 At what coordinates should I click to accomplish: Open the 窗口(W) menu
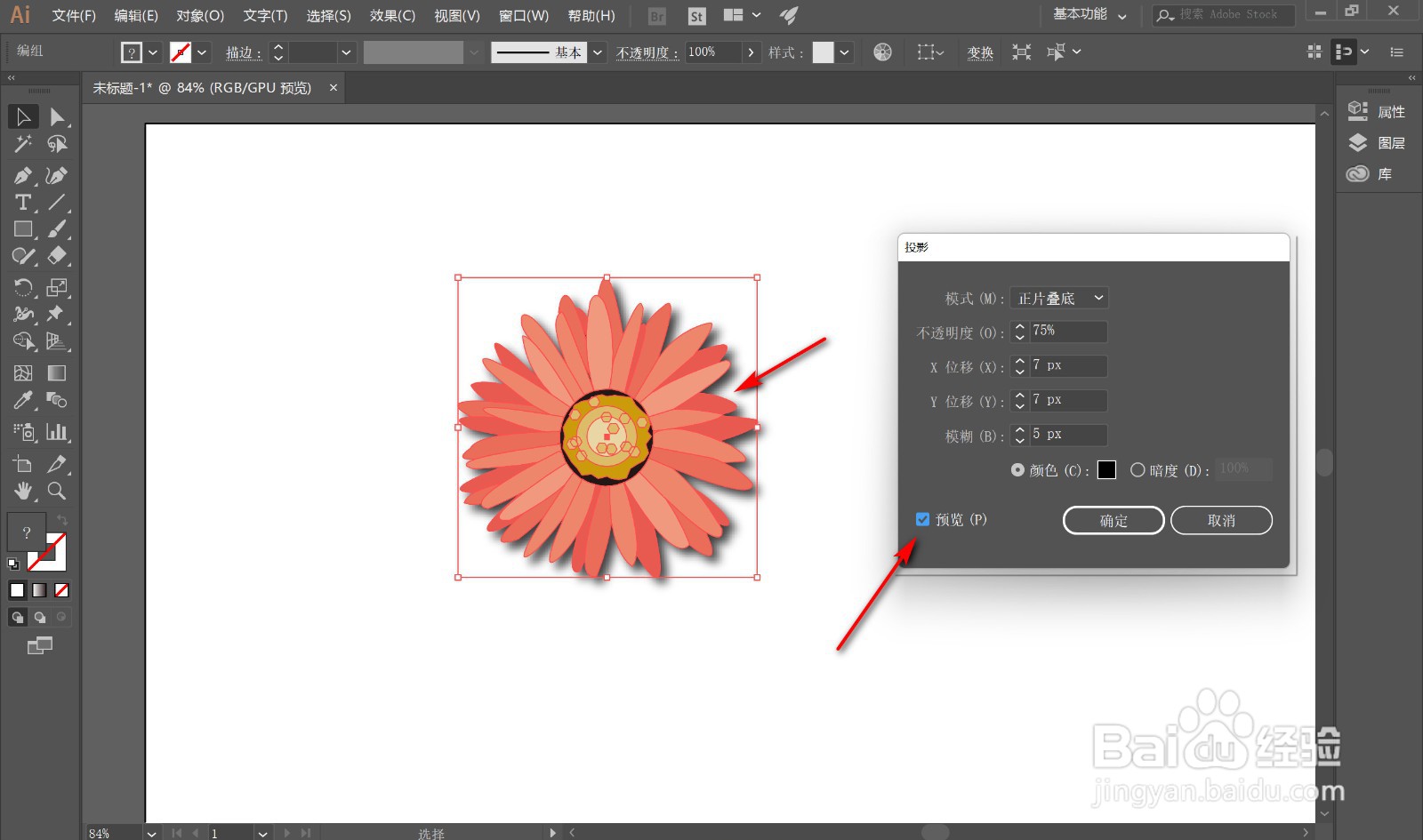tap(524, 16)
